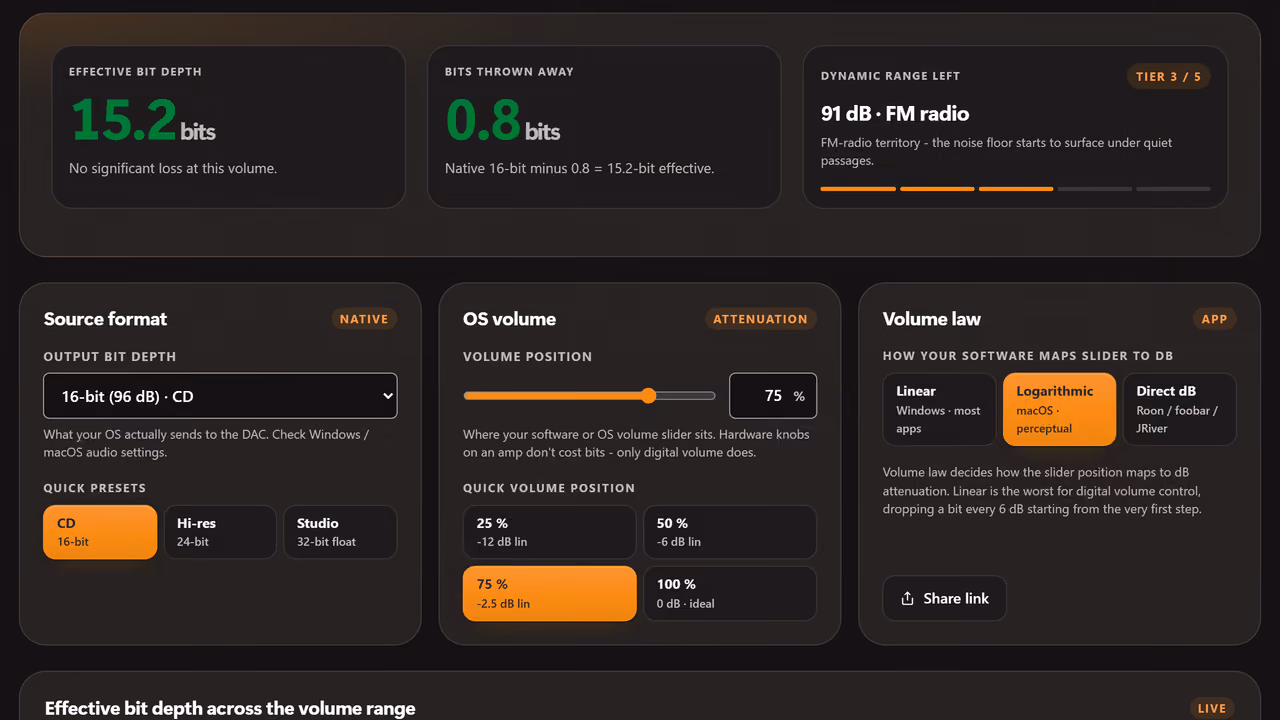Select the CD 16-bit preset

click(100, 532)
